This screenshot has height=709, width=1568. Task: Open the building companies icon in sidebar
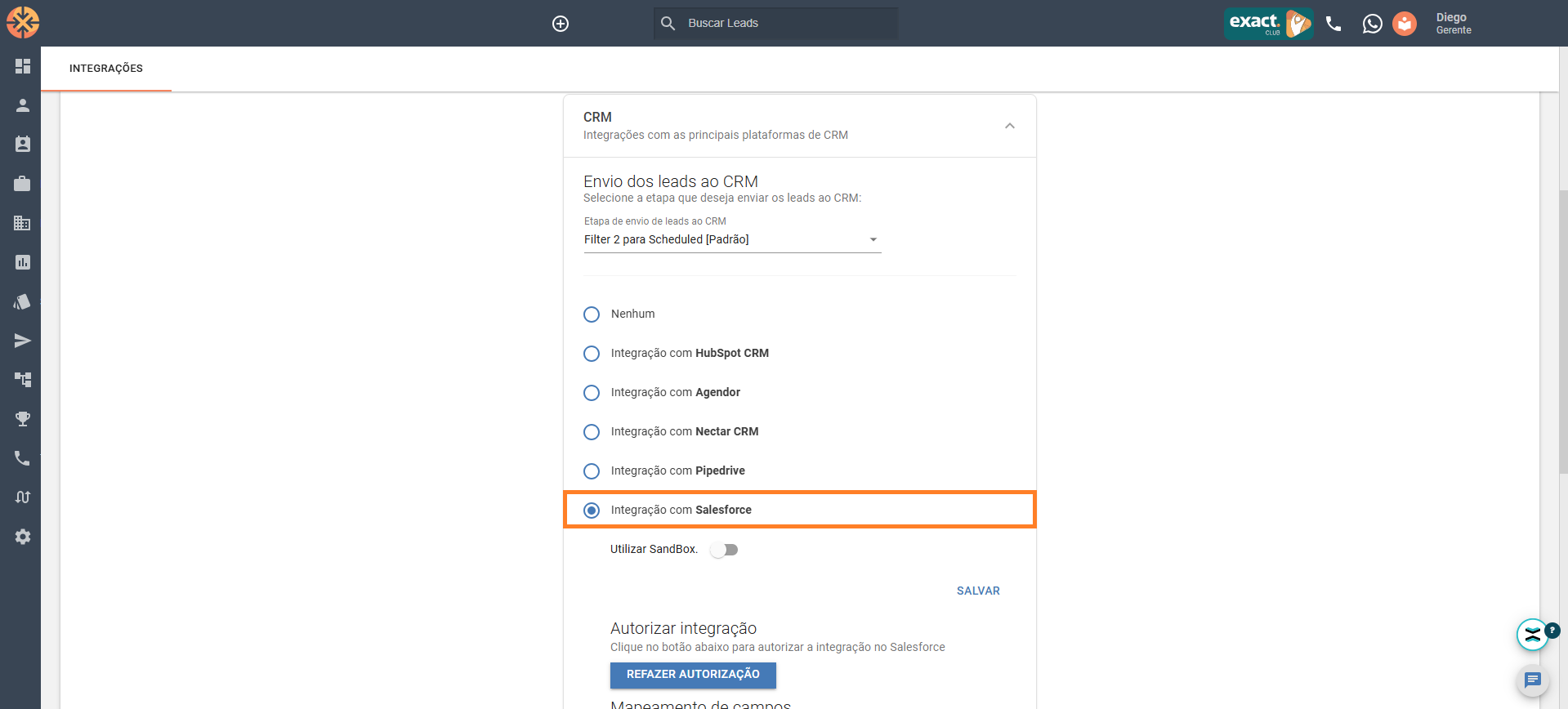click(23, 223)
